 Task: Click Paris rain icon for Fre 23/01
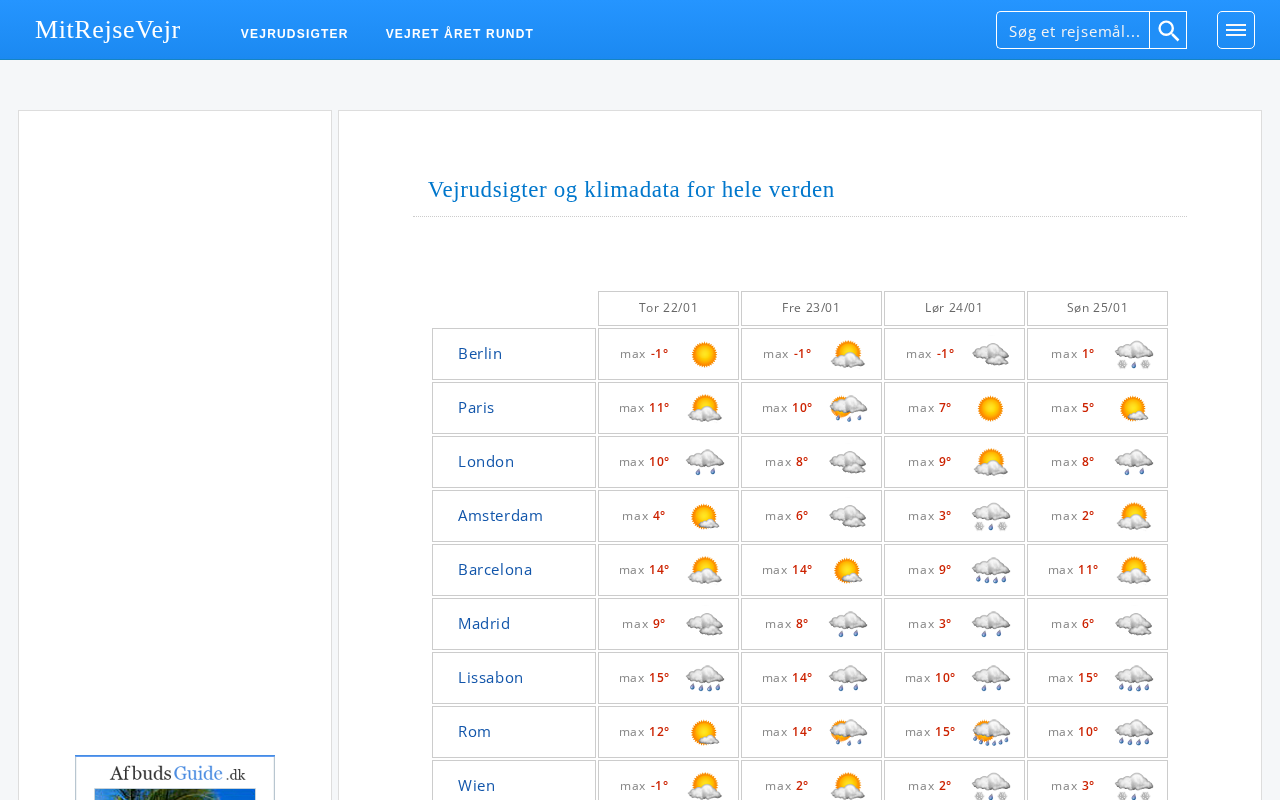point(848,408)
